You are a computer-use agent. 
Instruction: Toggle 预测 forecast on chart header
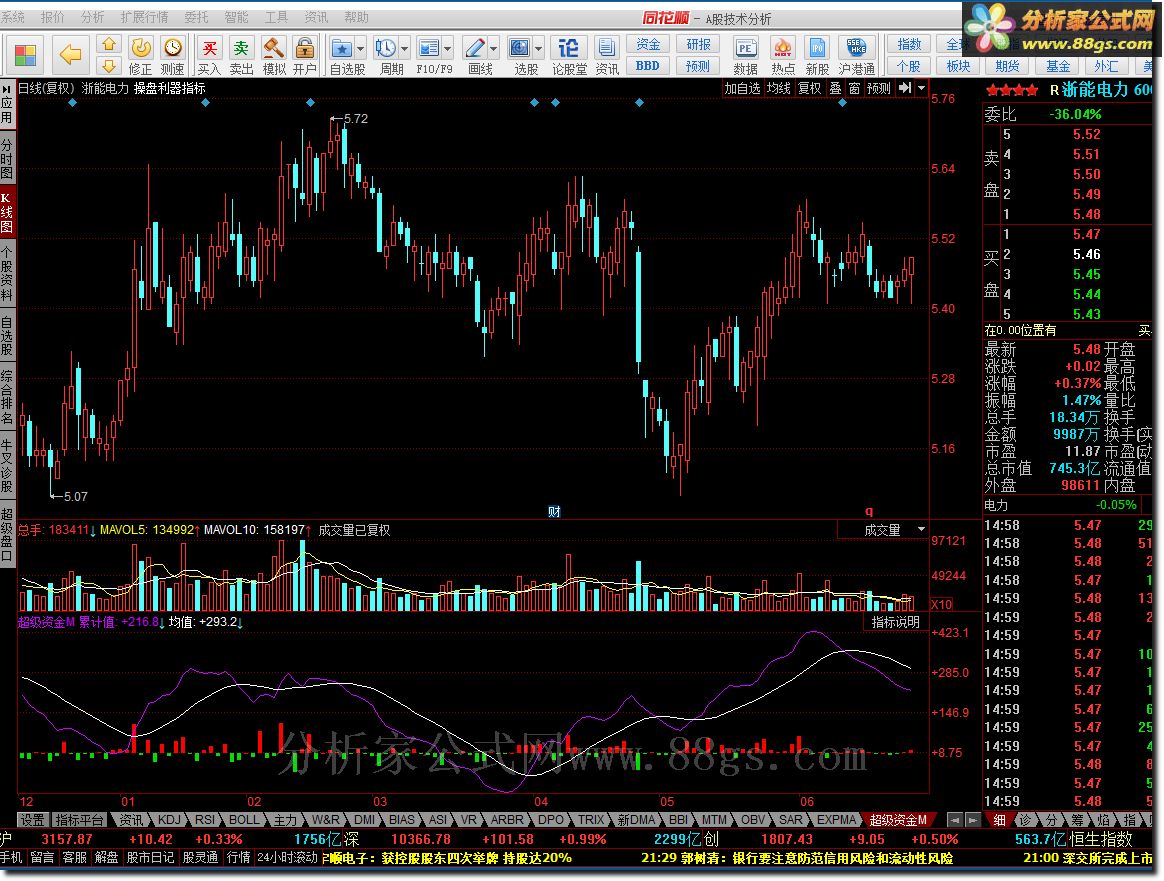[878, 88]
